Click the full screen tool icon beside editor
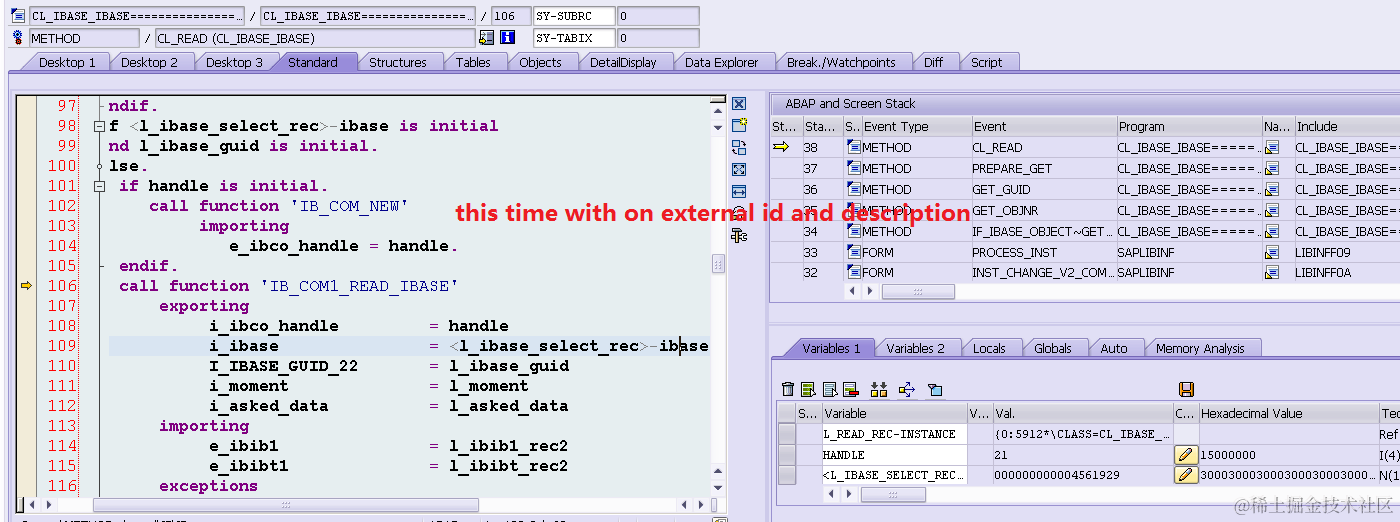The height and width of the screenshot is (522, 1400). pos(739,170)
